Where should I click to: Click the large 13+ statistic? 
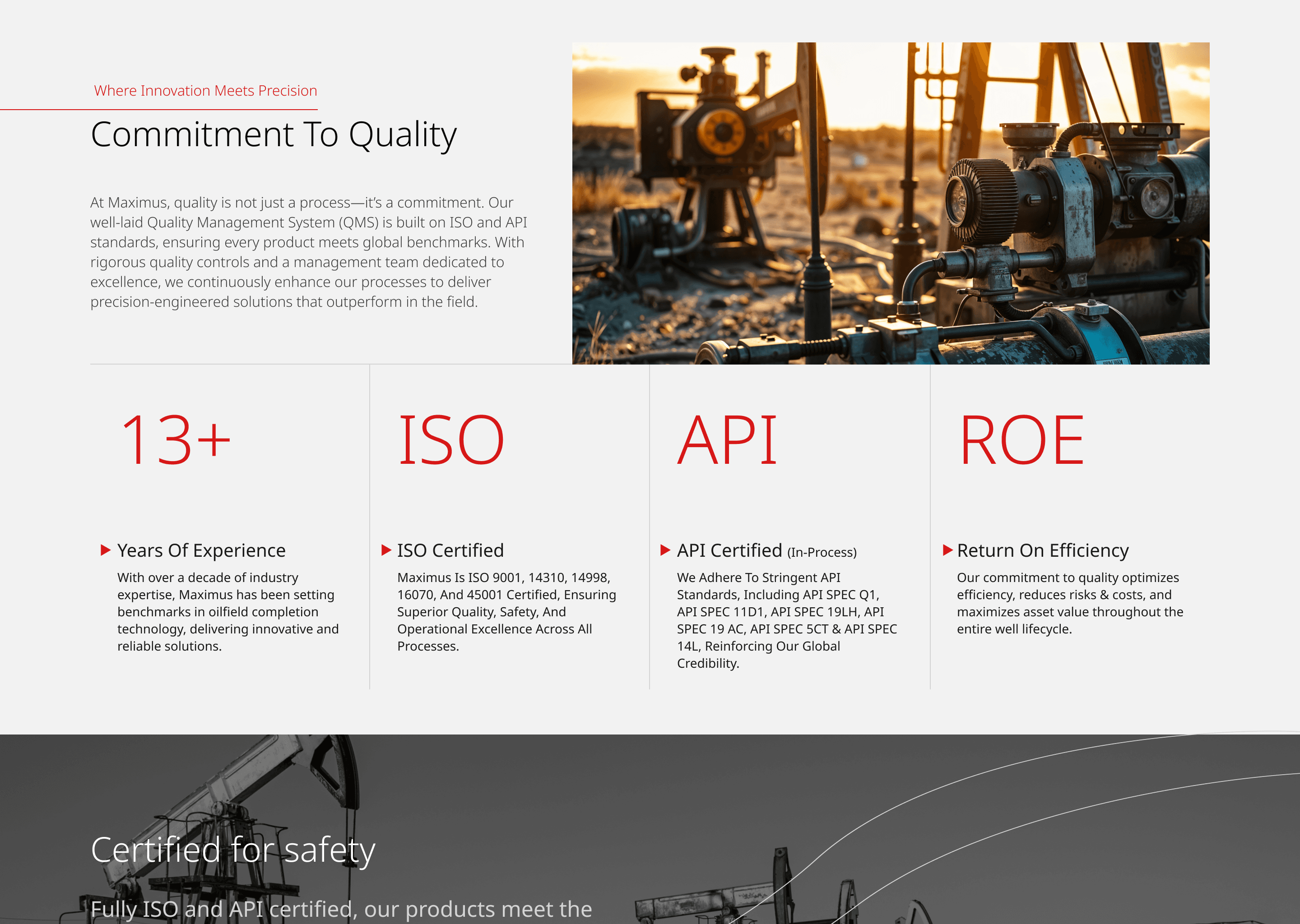(176, 440)
